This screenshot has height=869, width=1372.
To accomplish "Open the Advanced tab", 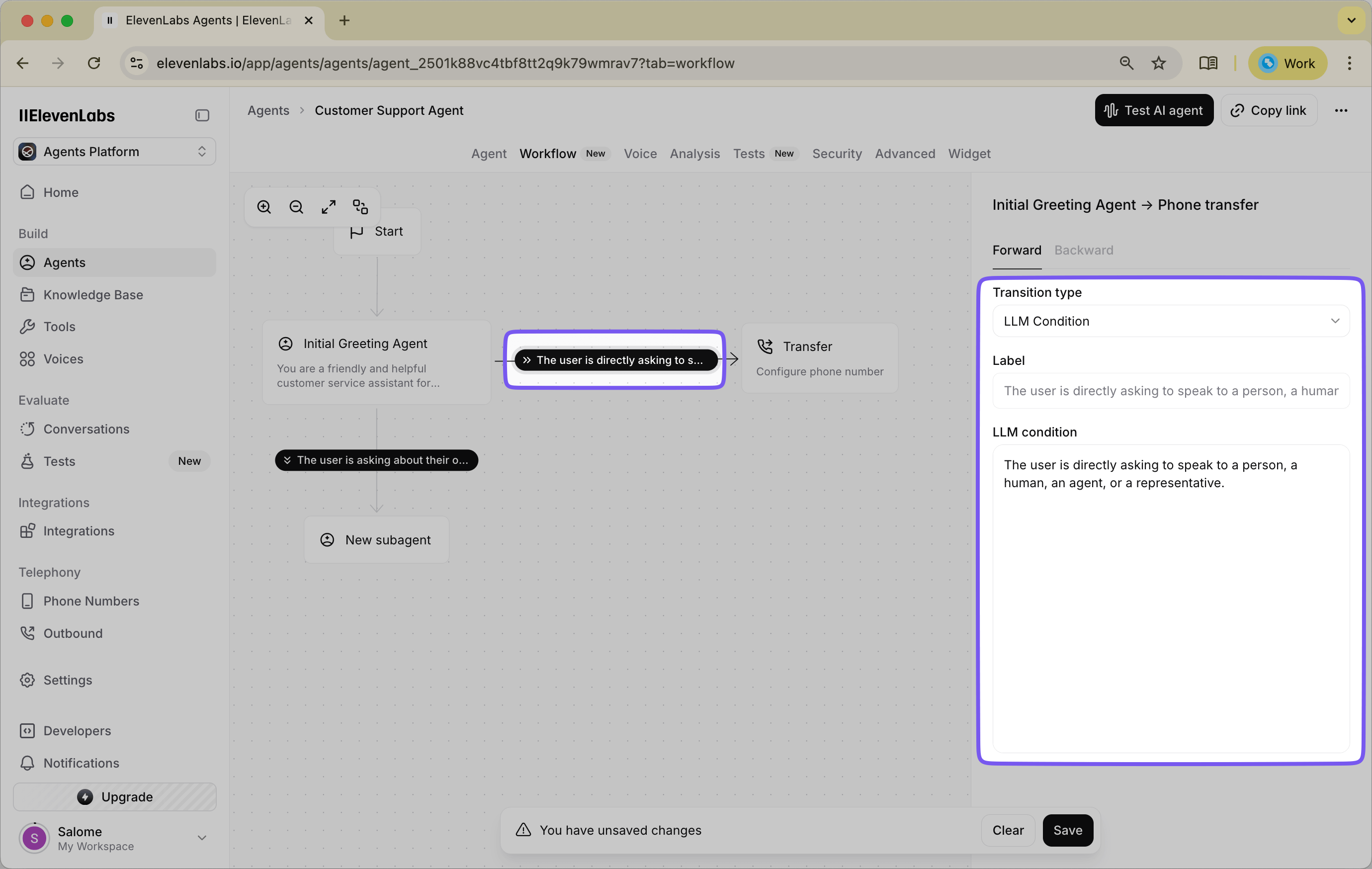I will tap(905, 154).
